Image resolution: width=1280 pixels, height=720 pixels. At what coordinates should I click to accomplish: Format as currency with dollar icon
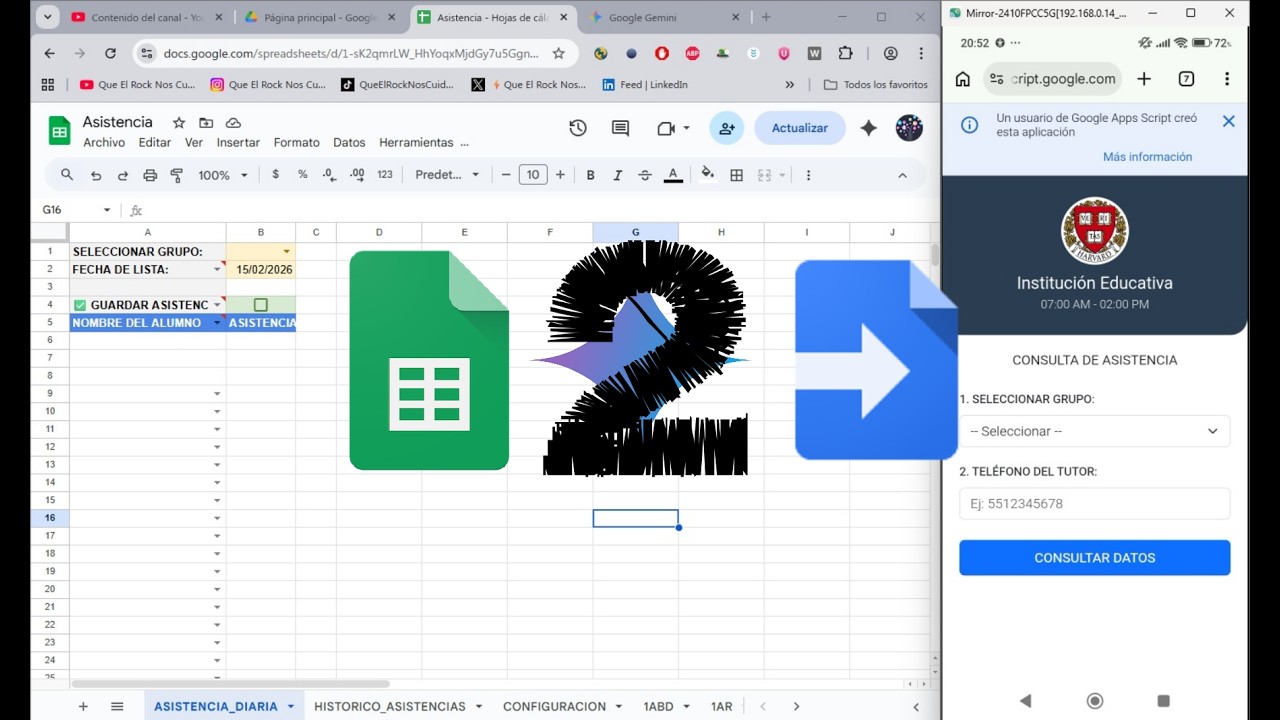pyautogui.click(x=276, y=175)
